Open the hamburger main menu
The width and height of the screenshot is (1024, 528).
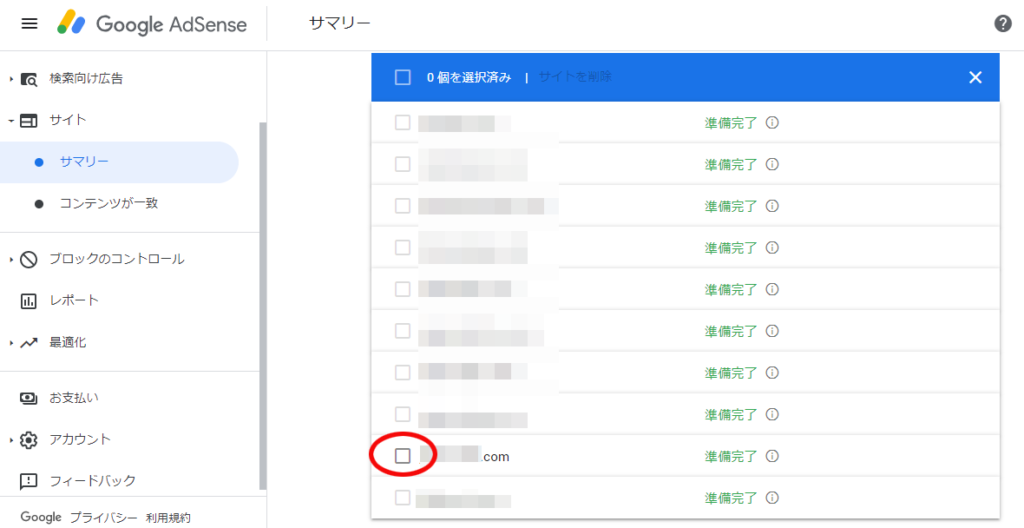pyautogui.click(x=29, y=24)
